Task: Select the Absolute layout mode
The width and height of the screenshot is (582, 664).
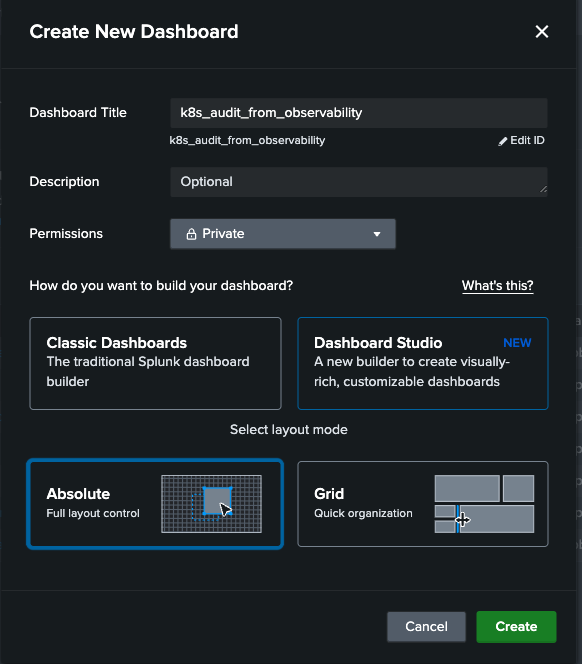Action: coord(155,504)
